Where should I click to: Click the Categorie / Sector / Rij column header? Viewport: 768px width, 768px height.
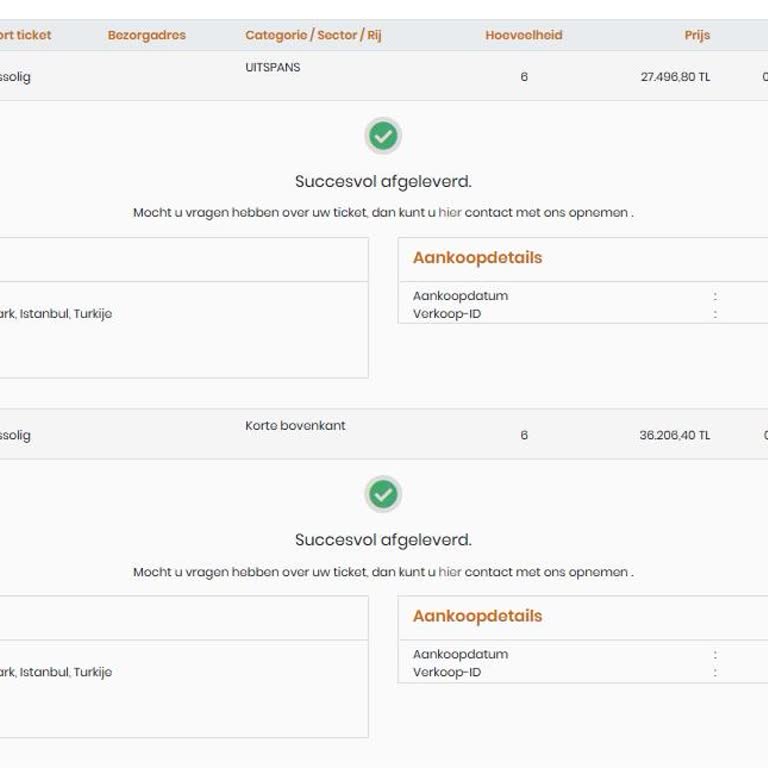pos(313,35)
